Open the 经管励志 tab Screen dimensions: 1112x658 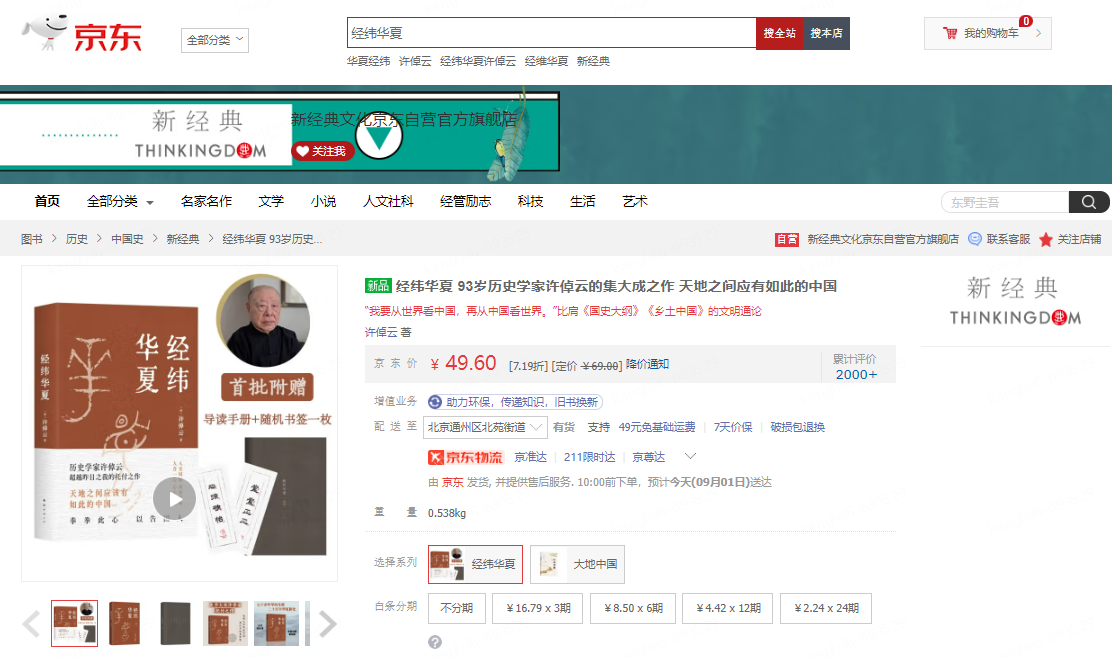tap(465, 201)
